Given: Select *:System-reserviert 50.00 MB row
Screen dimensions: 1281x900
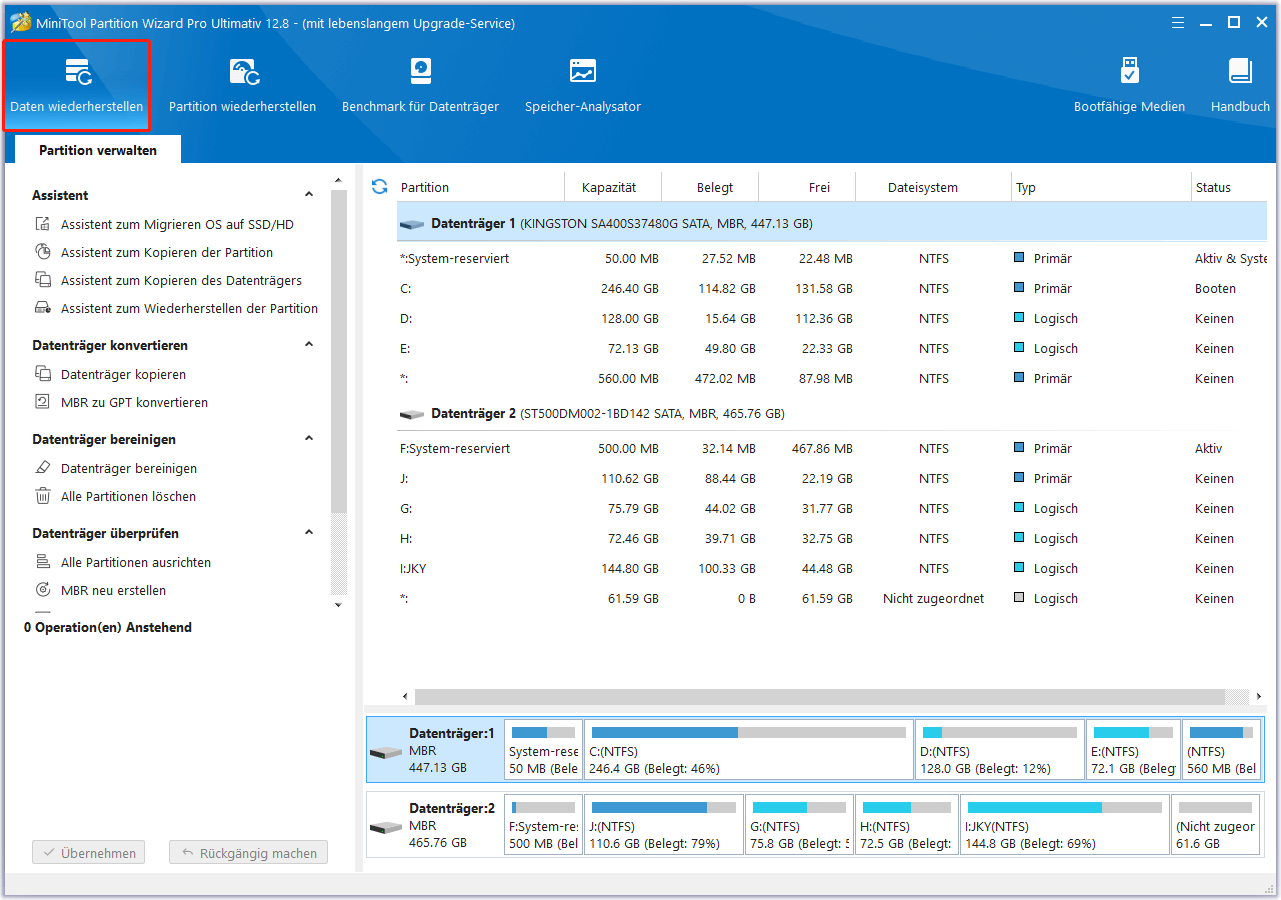Looking at the screenshot, I should (831, 259).
